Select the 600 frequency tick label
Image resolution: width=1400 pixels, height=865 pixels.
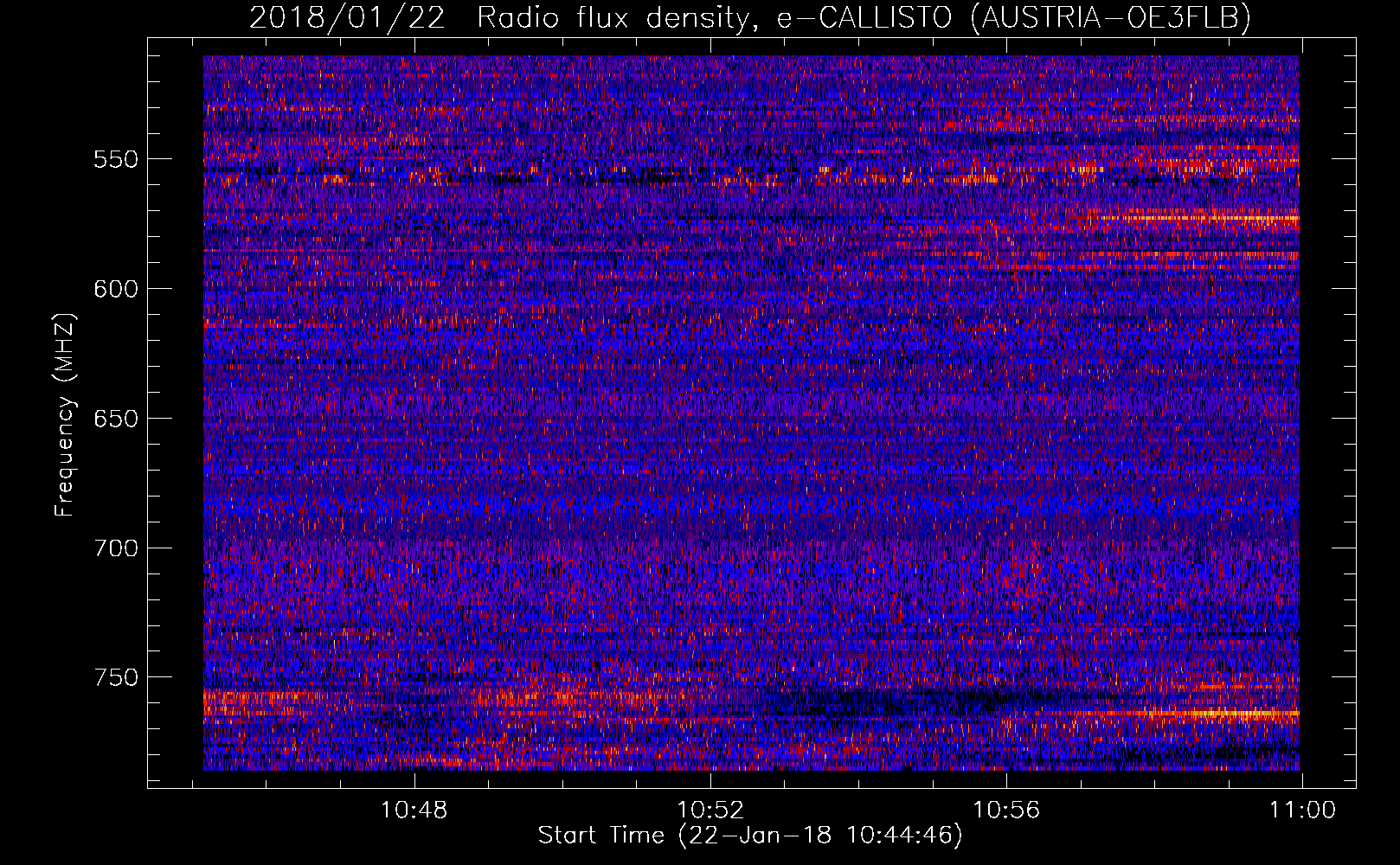coord(116,289)
